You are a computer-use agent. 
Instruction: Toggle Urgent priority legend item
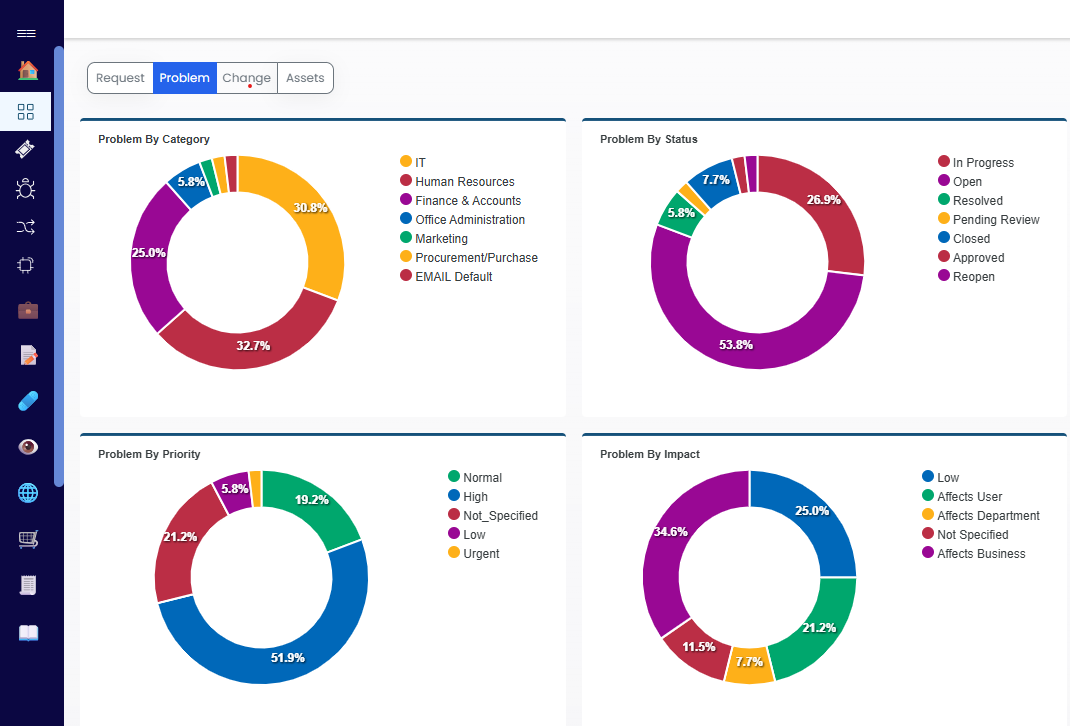click(x=474, y=554)
